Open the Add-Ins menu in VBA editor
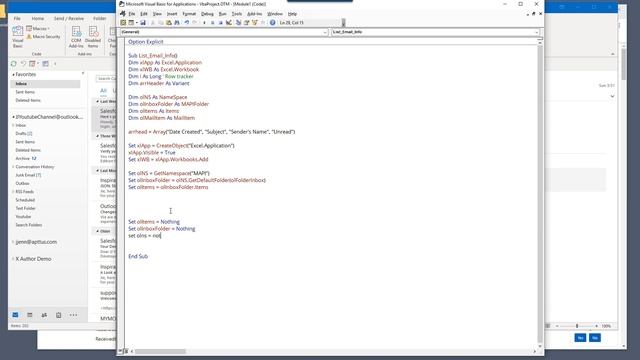 pos(255,14)
